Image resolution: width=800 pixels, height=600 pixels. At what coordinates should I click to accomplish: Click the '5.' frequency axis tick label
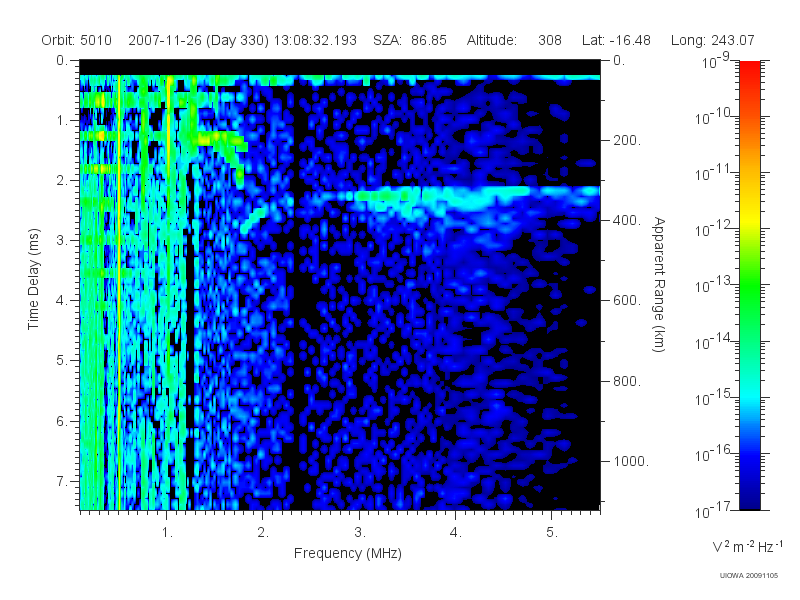552,533
